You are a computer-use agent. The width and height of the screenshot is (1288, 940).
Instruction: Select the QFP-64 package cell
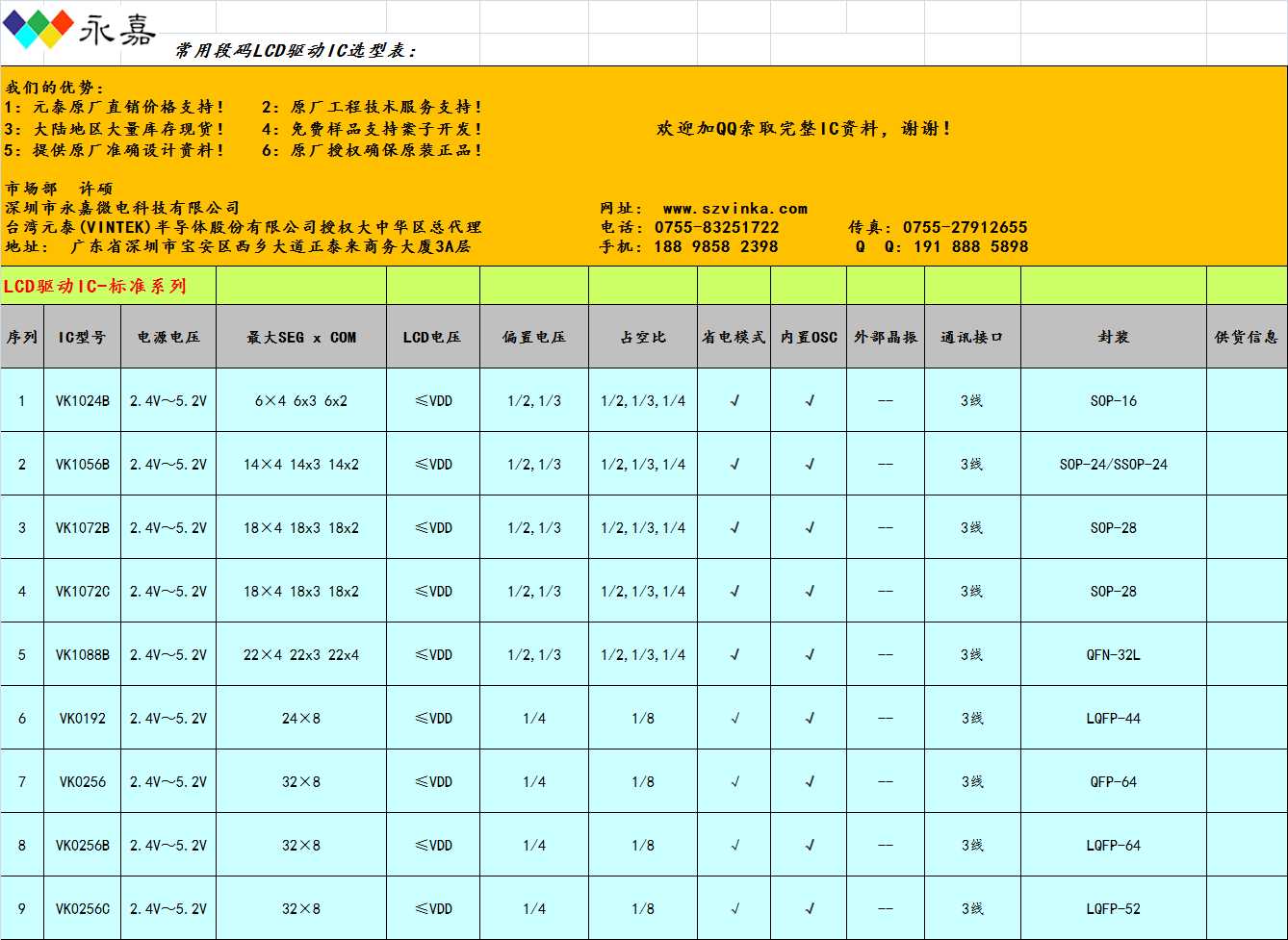(x=1114, y=781)
